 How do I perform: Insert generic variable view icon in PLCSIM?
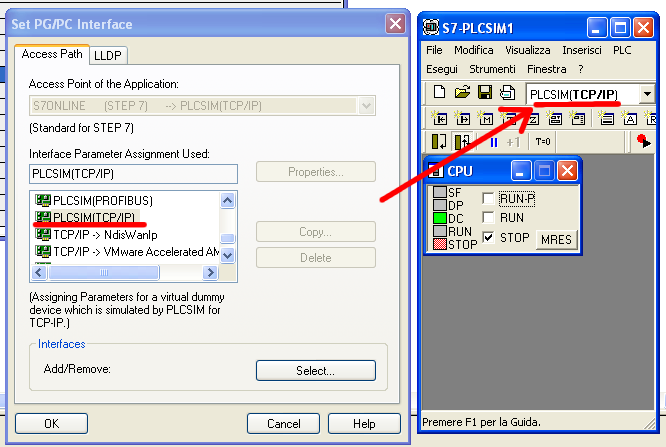555,119
